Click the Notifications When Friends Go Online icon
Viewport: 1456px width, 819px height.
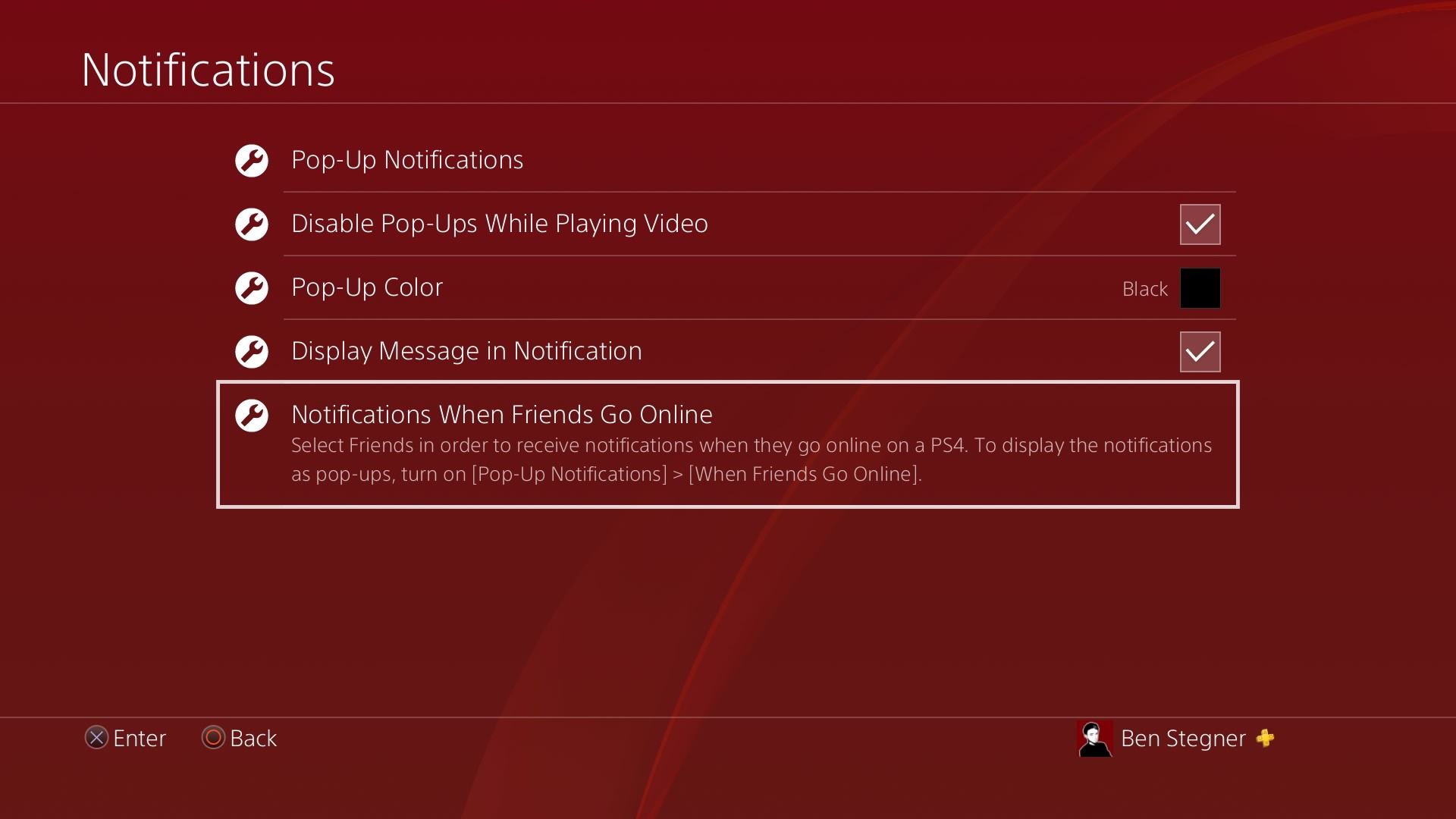251,414
